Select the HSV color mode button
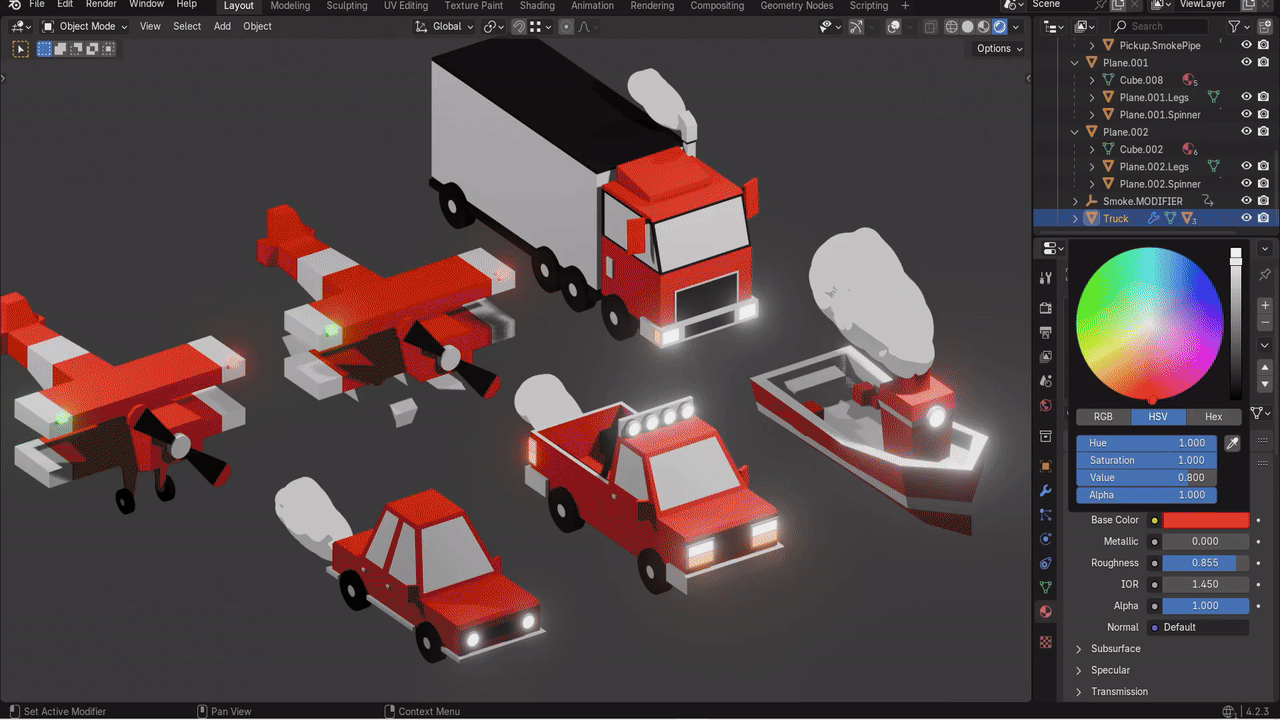Image resolution: width=1280 pixels, height=720 pixels. pos(1158,417)
